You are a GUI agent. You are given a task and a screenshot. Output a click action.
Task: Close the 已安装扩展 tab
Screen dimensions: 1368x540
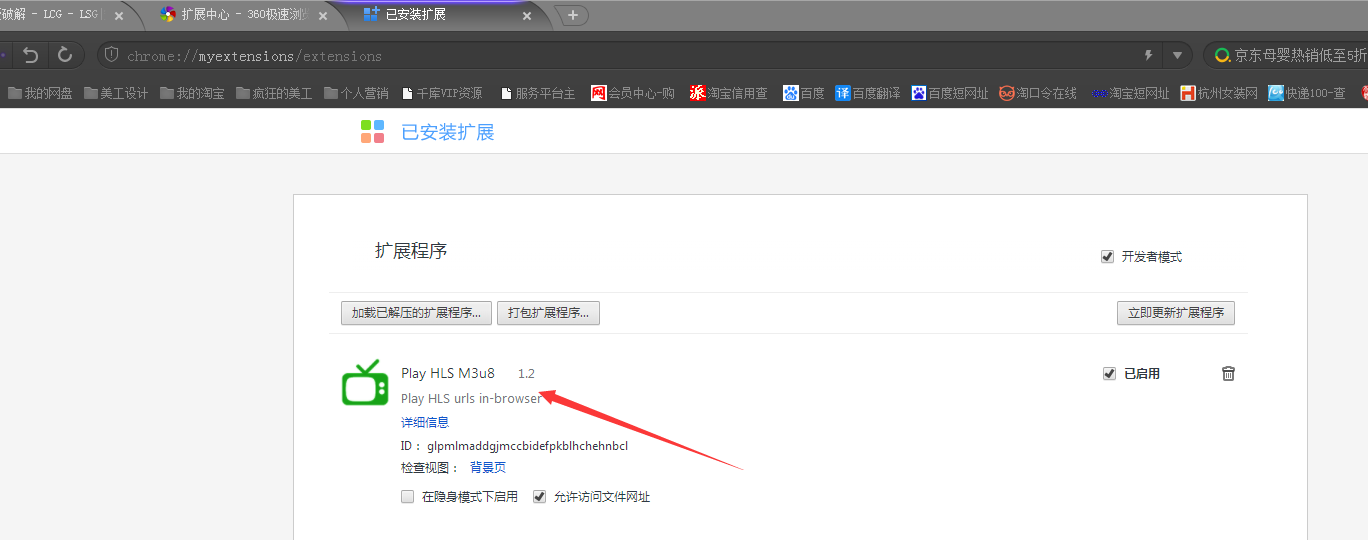[x=527, y=16]
